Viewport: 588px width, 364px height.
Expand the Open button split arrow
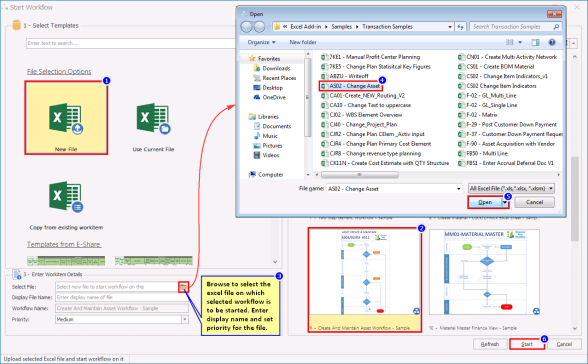tap(506, 202)
